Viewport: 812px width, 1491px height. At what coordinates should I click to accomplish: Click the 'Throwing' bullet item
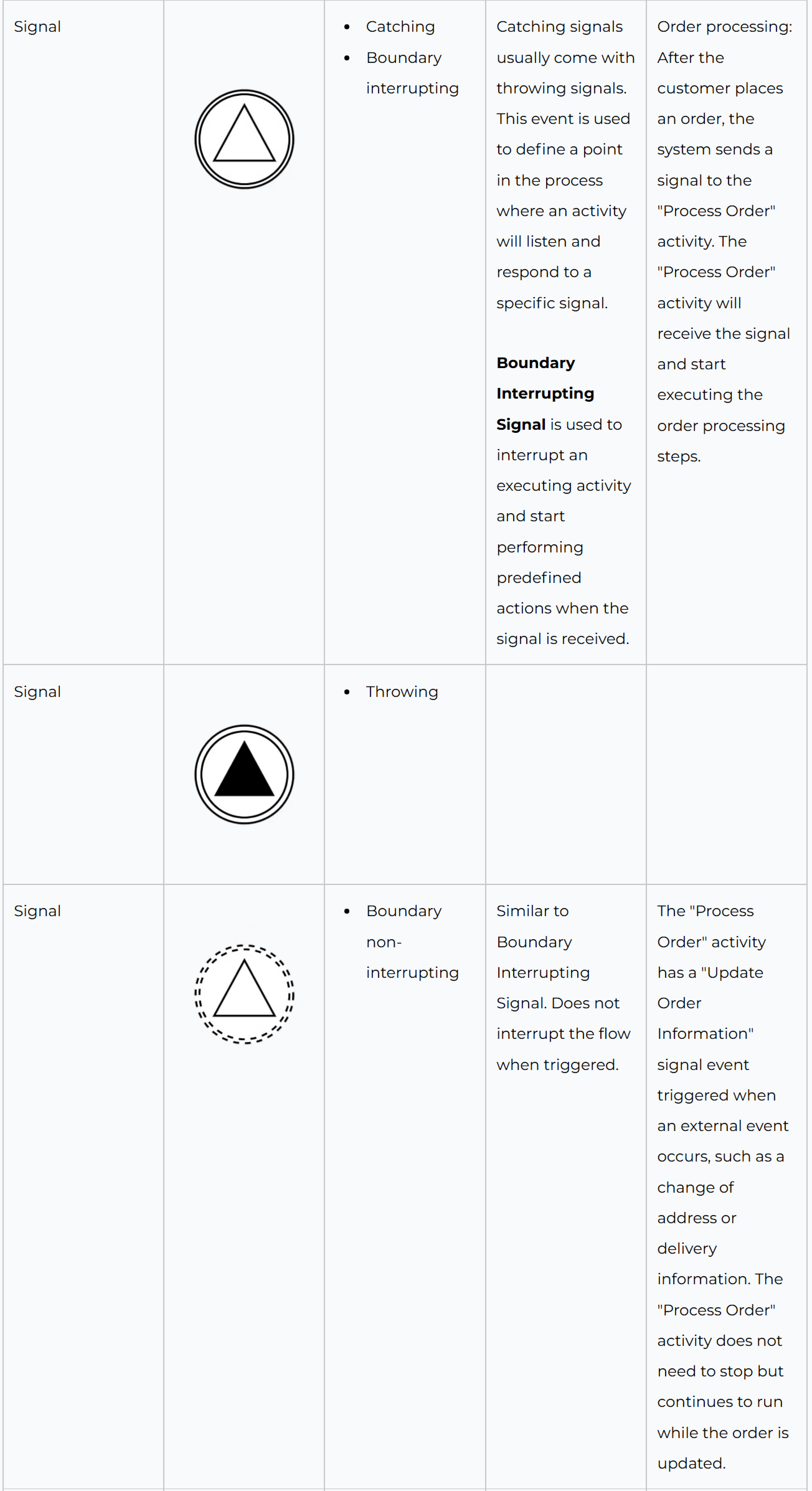coord(402,692)
